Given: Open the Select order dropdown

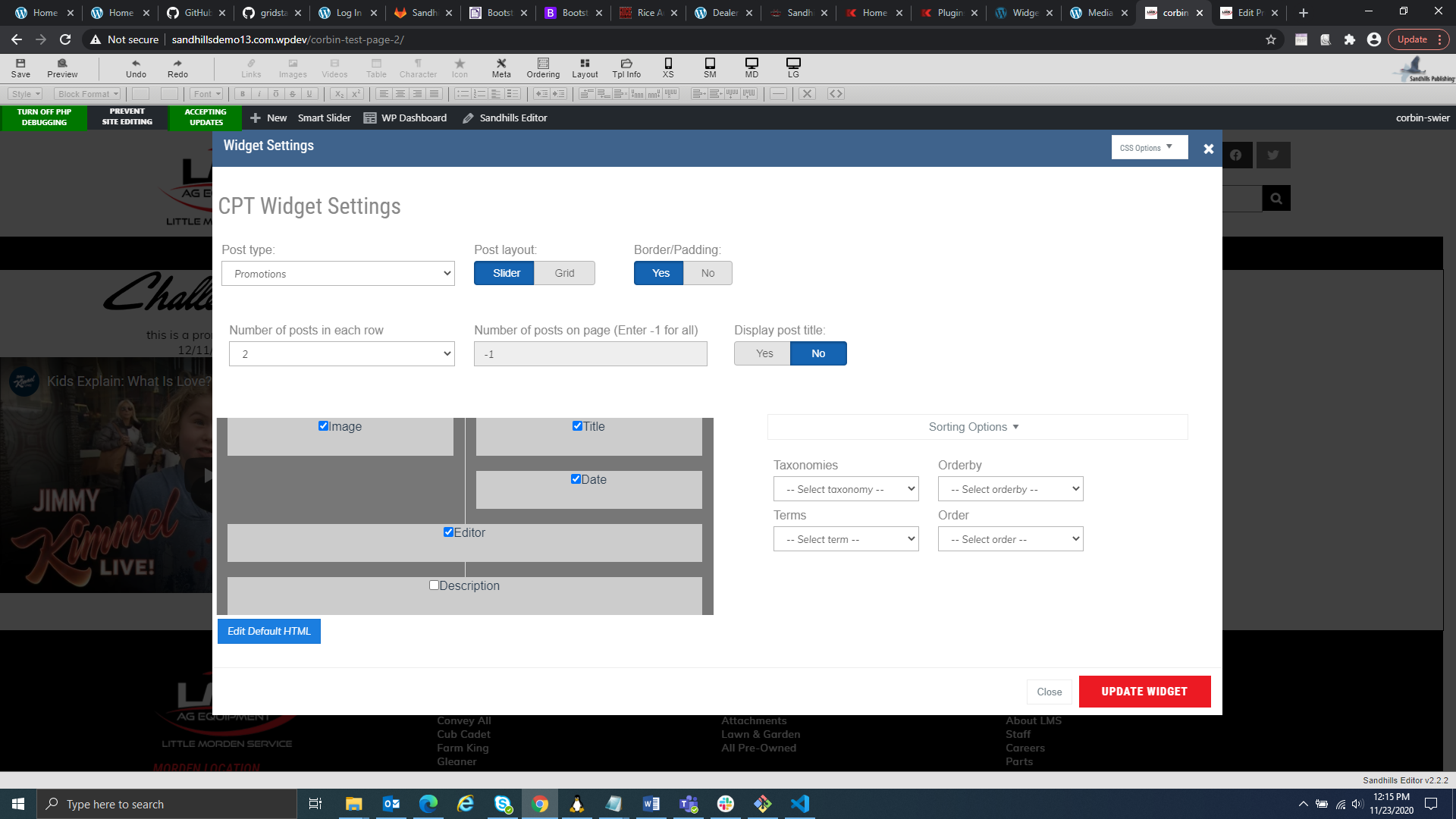Looking at the screenshot, I should pos(1011,539).
